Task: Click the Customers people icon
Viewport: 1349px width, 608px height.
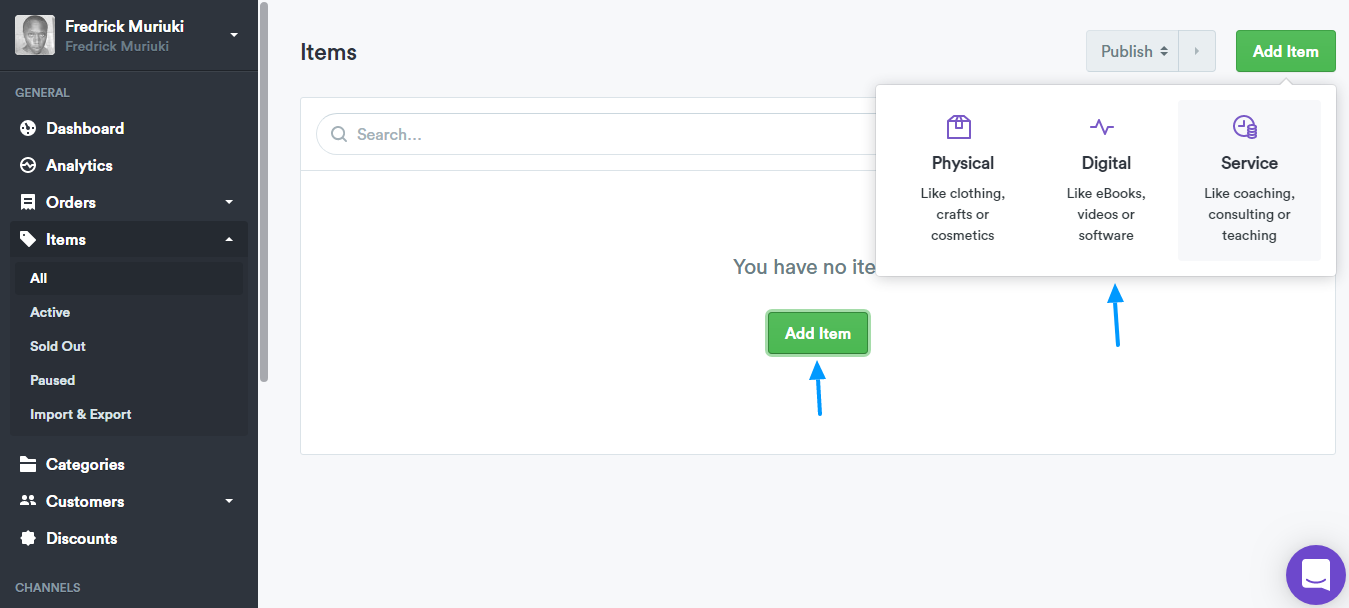Action: pyautogui.click(x=28, y=501)
